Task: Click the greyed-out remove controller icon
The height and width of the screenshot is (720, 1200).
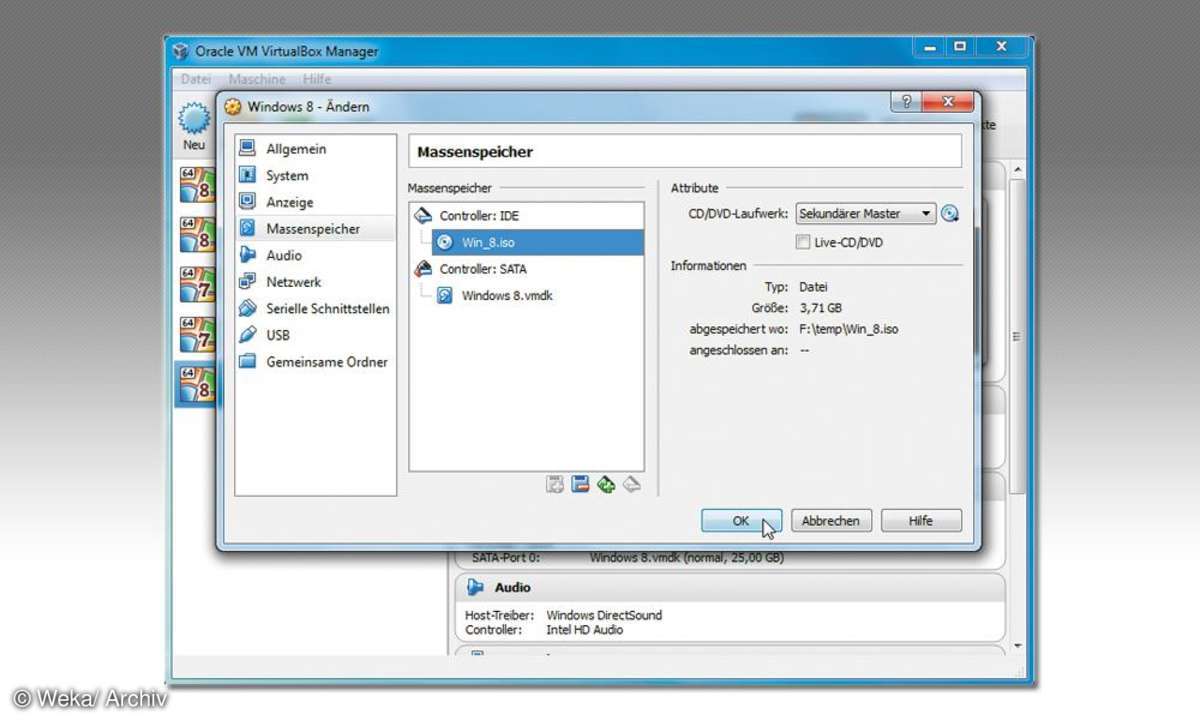Action: point(631,485)
